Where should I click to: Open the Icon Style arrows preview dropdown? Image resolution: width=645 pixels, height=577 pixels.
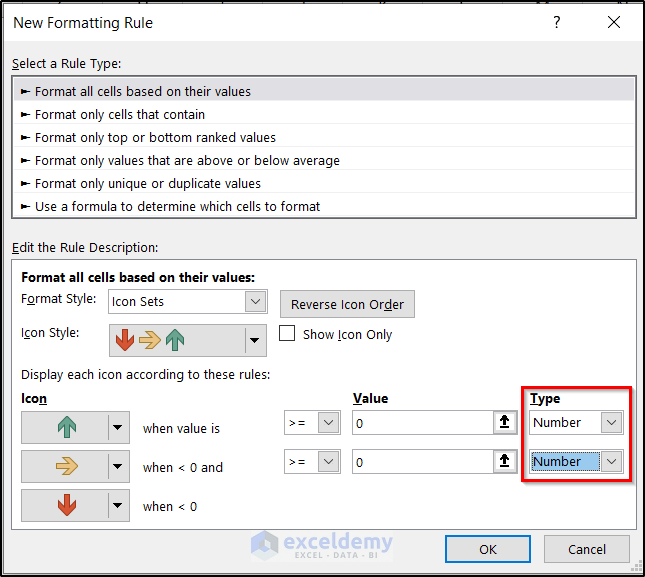(x=255, y=340)
